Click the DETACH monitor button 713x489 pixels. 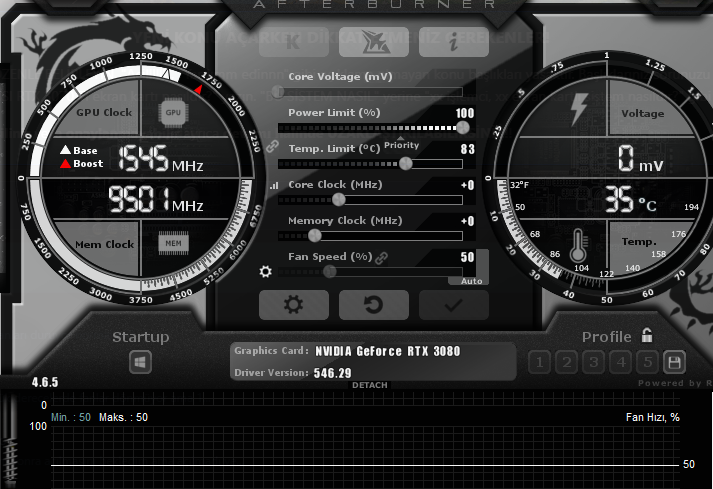[x=370, y=385]
